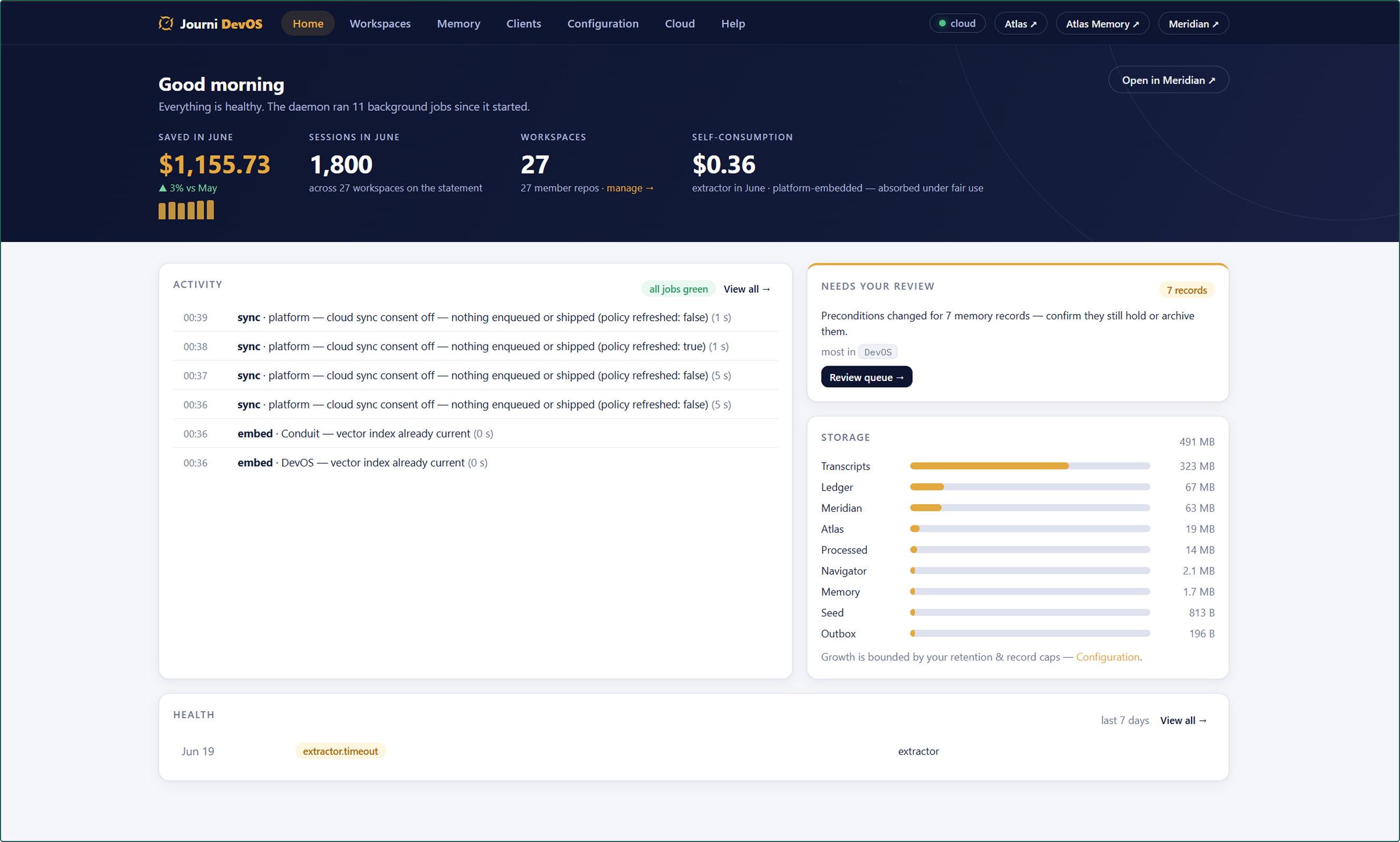
Task: Click the manage workspaces link
Action: pyautogui.click(x=630, y=188)
